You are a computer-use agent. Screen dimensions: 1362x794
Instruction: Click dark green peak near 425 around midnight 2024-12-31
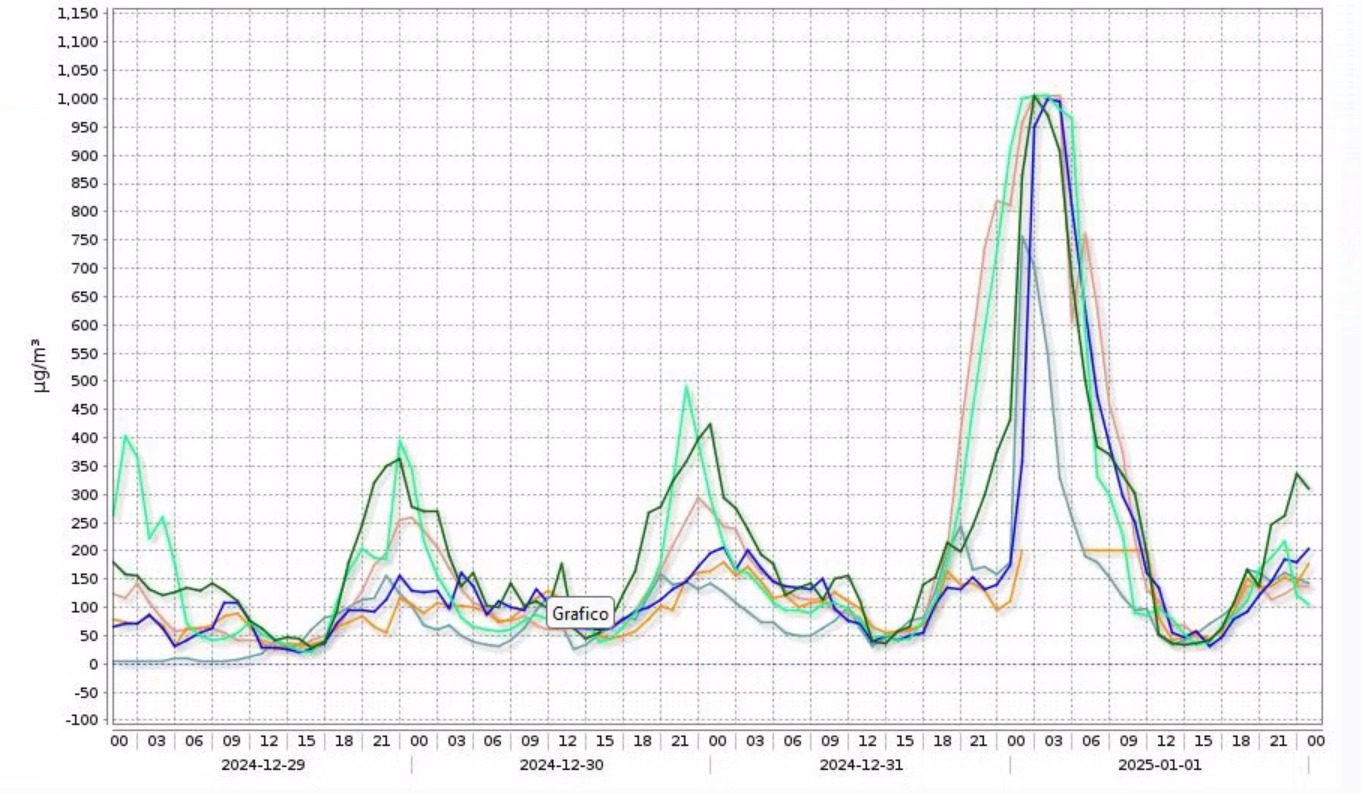[710, 424]
